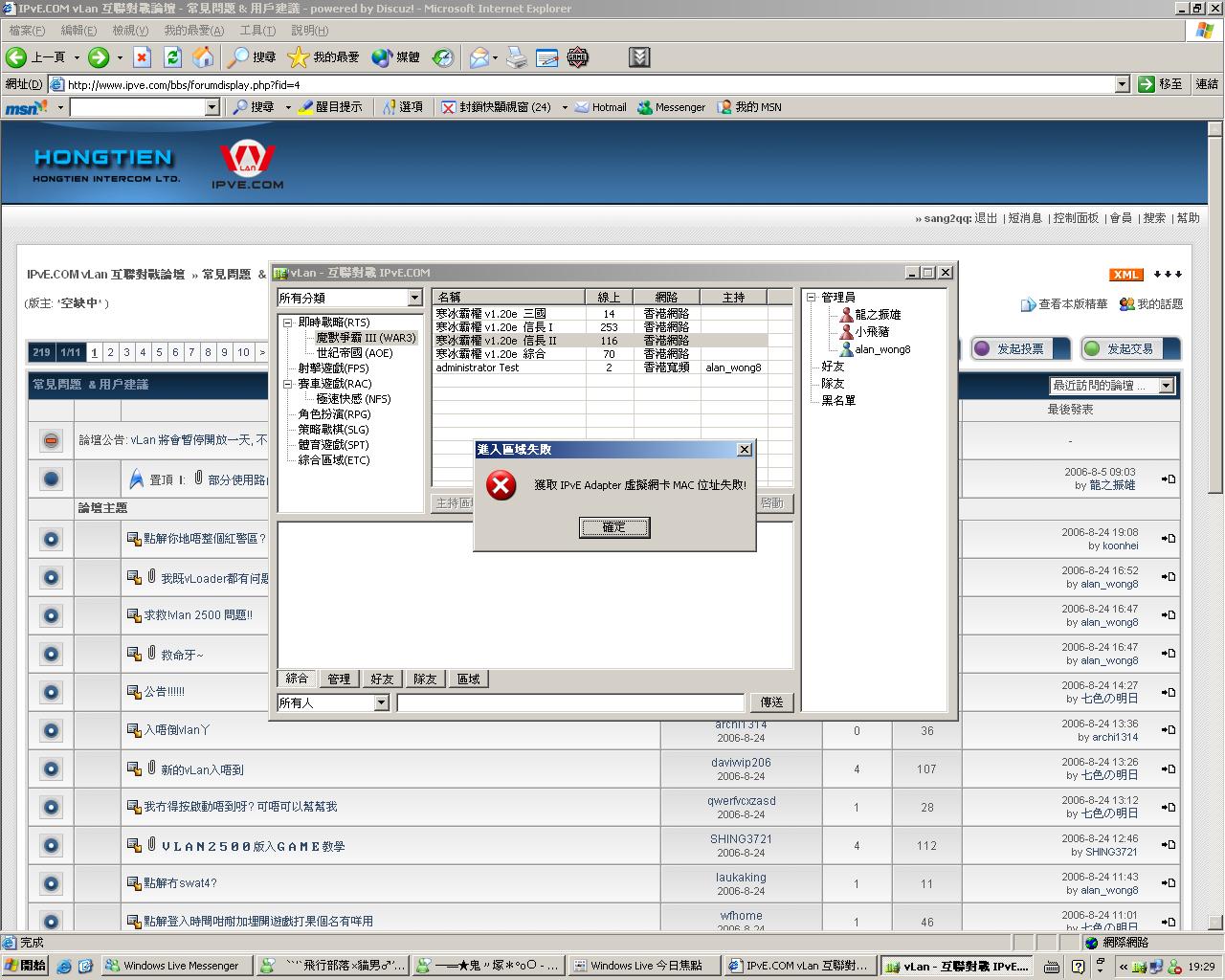Select 射擊遊戲(FPS) in the vLan game tree

pos(333,368)
